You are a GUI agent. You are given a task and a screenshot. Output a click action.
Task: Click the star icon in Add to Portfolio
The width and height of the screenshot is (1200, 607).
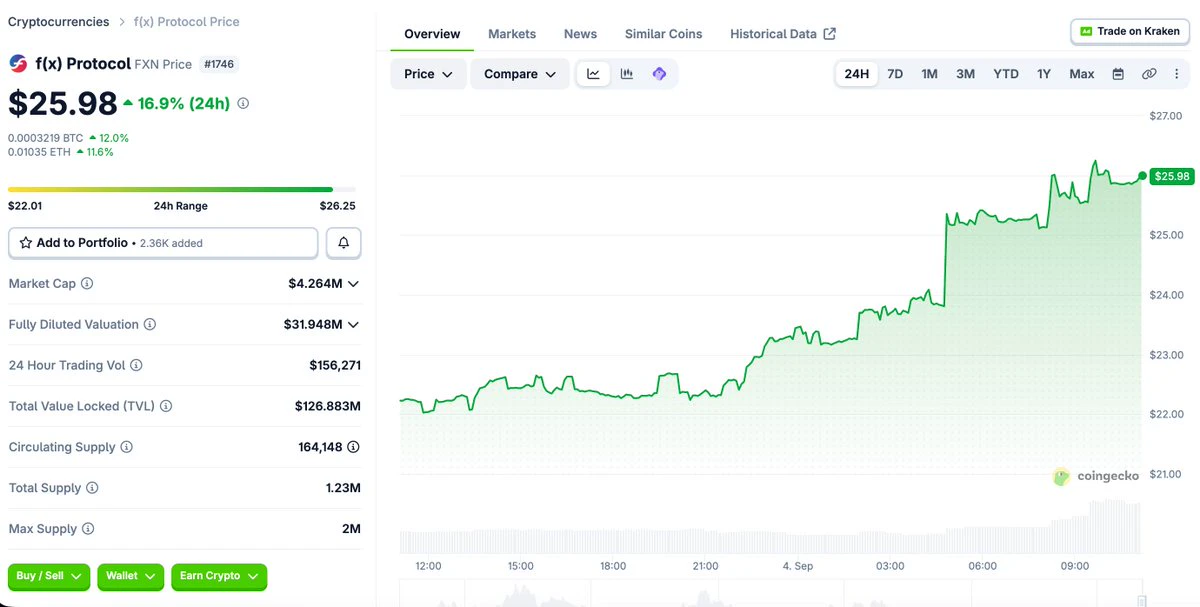click(26, 243)
